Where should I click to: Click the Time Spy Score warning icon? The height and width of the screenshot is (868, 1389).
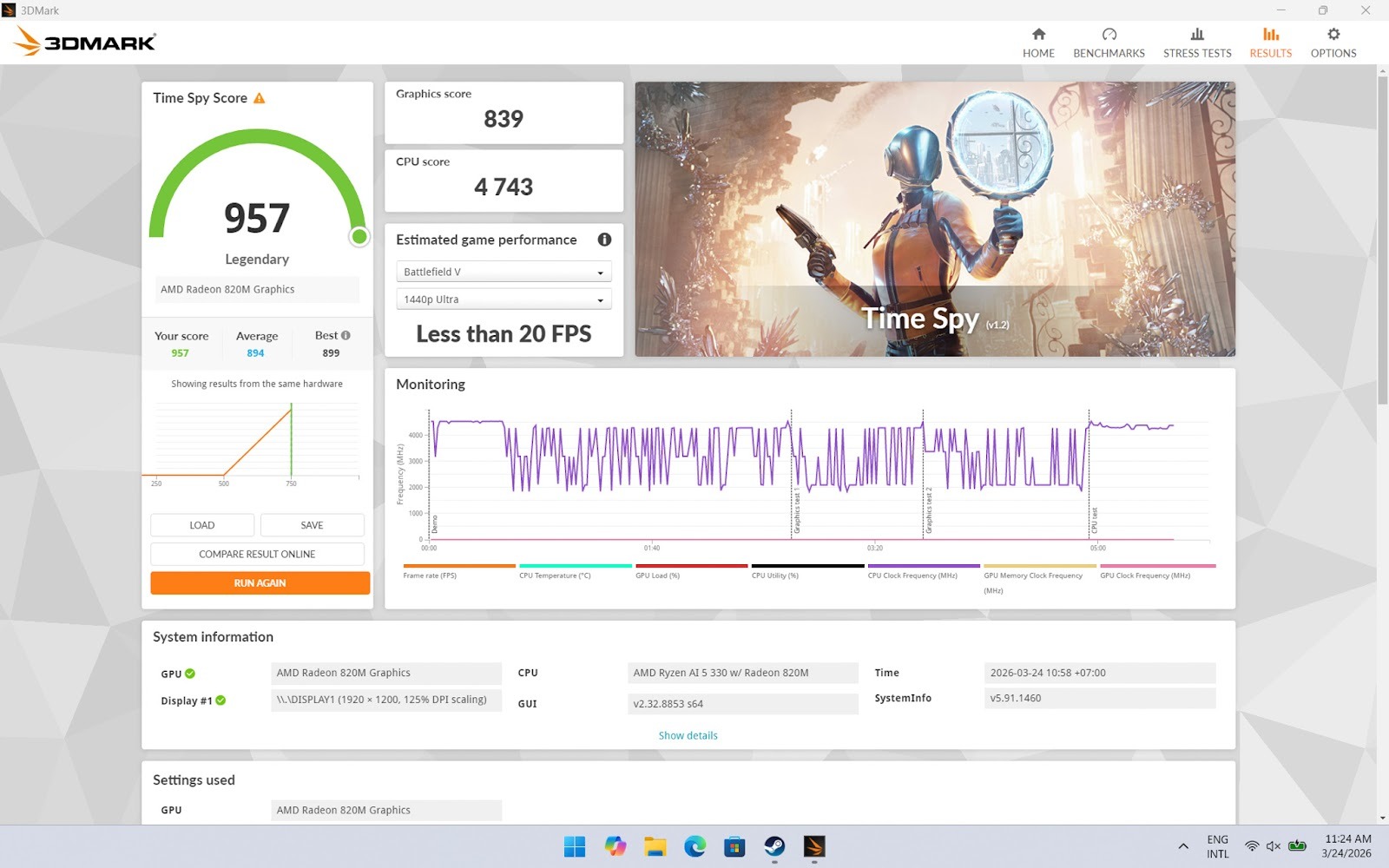pyautogui.click(x=259, y=98)
